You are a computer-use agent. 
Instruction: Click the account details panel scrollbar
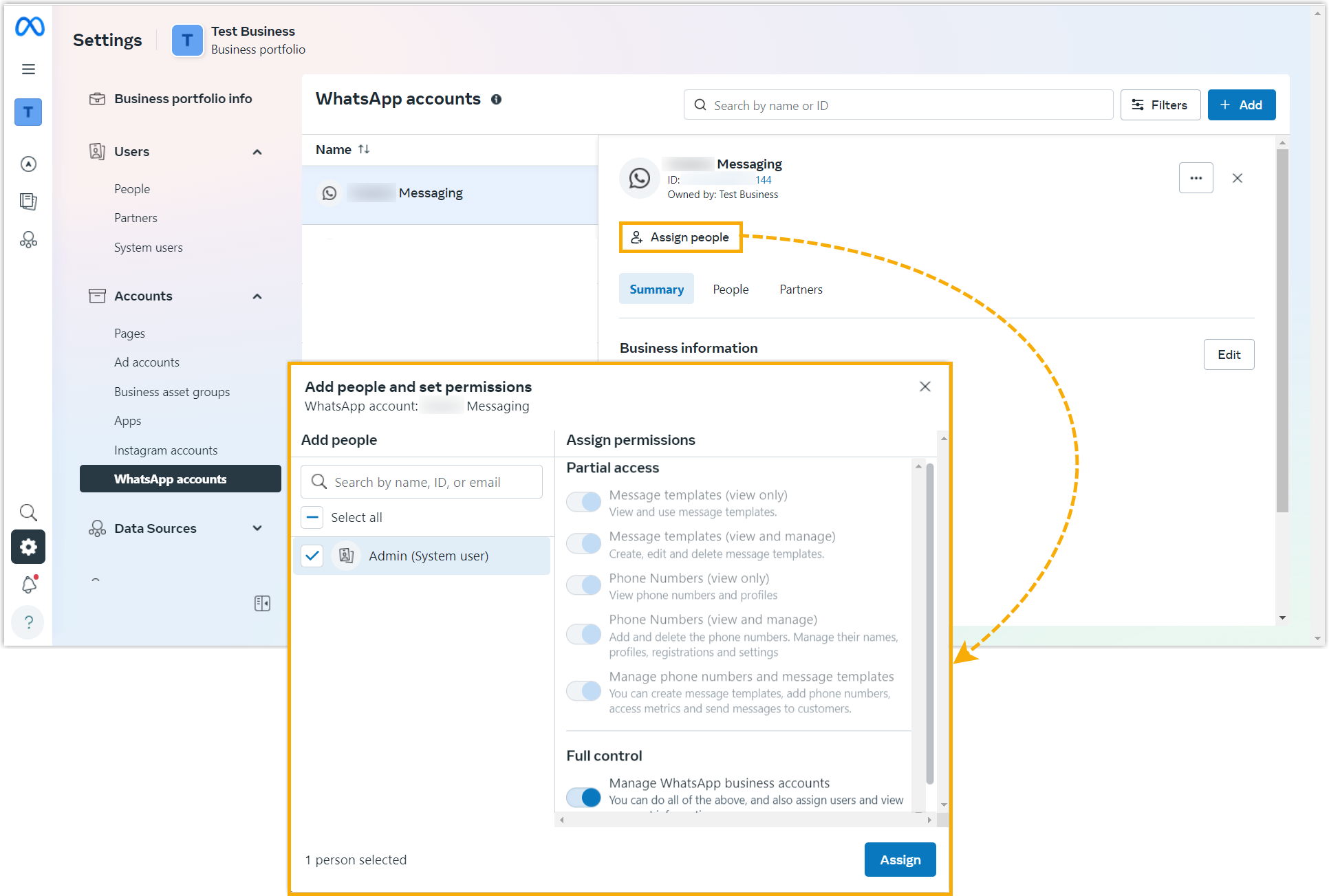(1282, 331)
